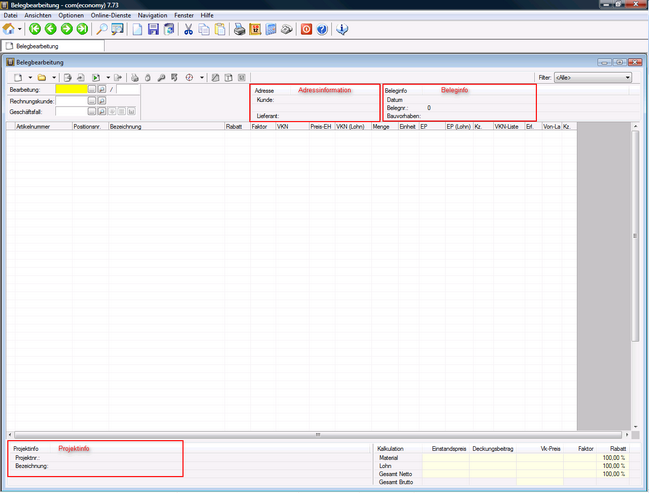This screenshot has width=649, height=493.
Task: Click the printer icon in main toolbar
Action: tap(239, 29)
